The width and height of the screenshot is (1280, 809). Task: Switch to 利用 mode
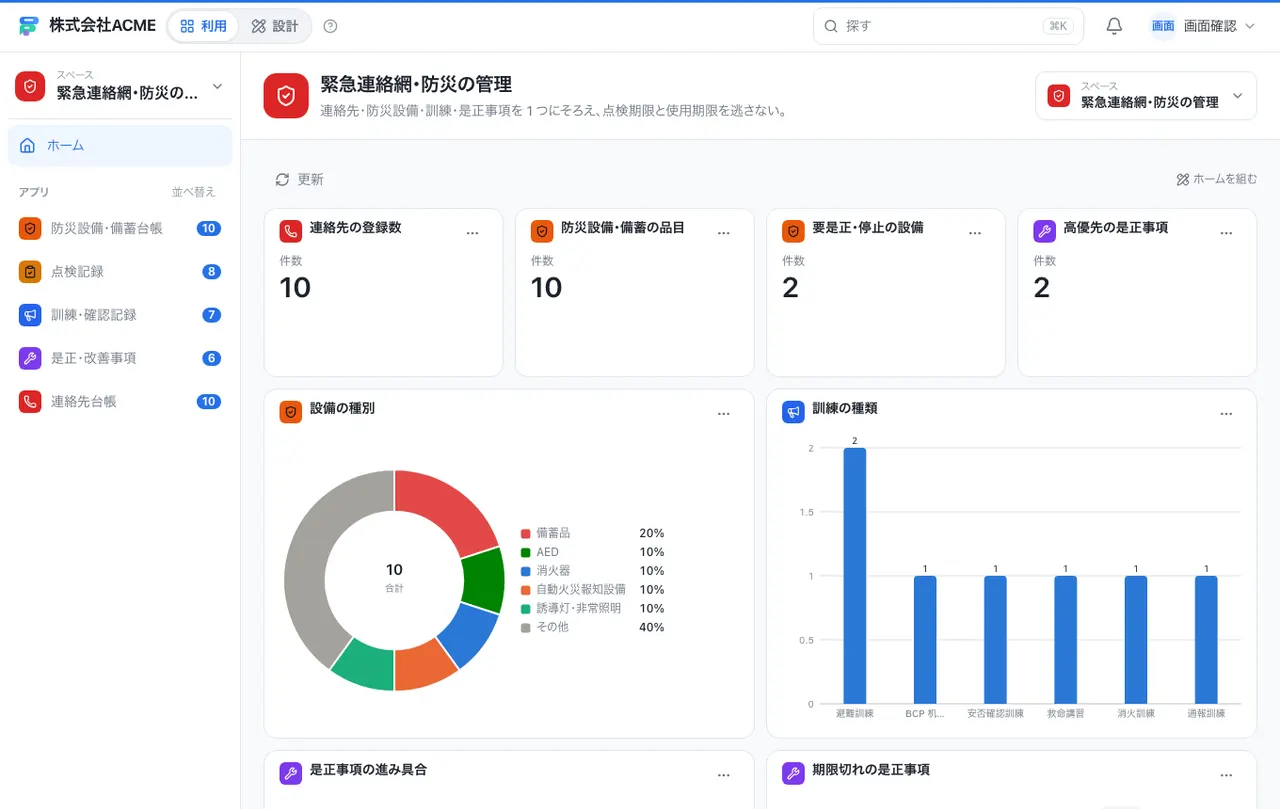pyautogui.click(x=204, y=26)
